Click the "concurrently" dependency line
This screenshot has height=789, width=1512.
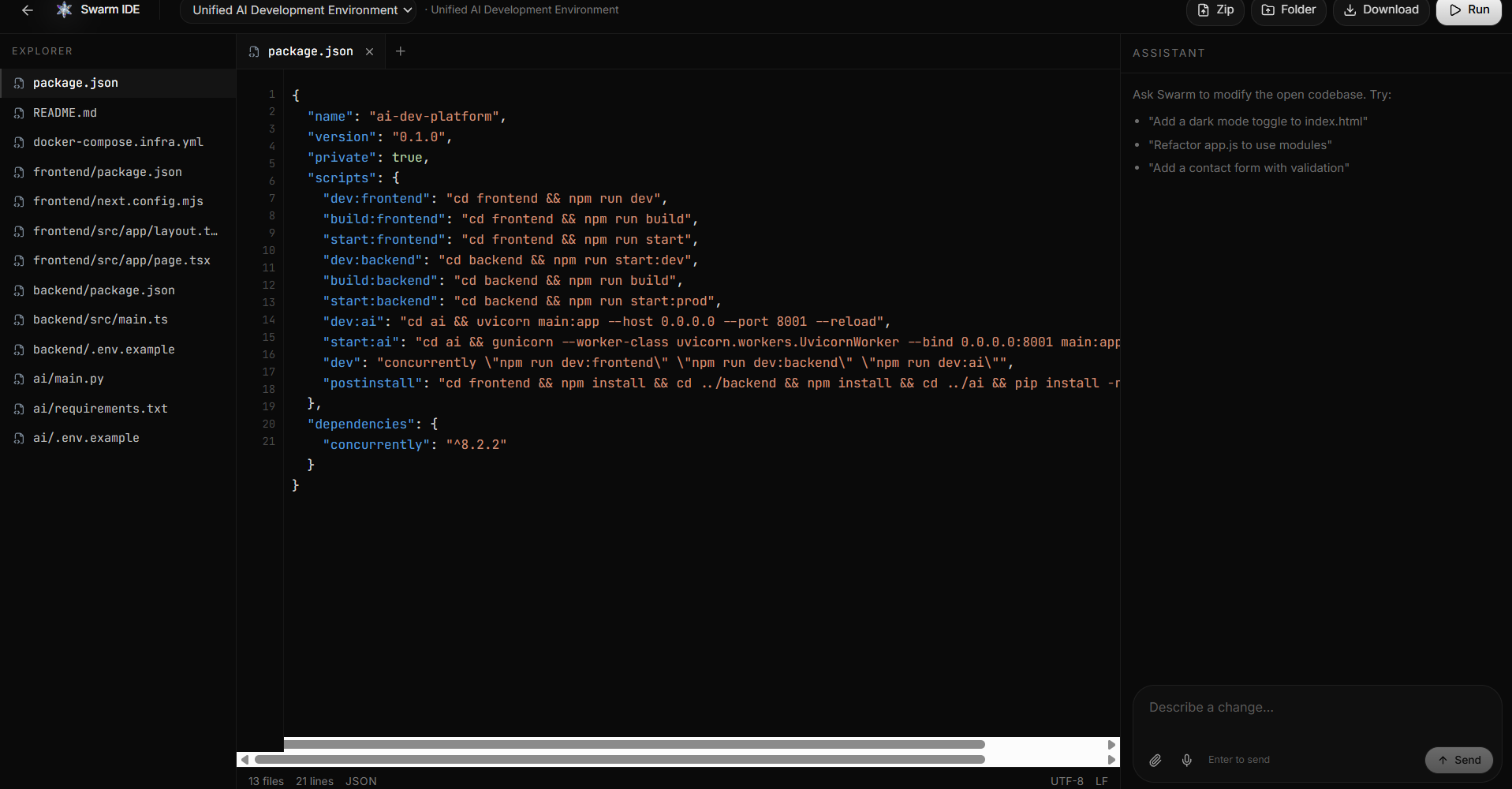[x=415, y=445]
